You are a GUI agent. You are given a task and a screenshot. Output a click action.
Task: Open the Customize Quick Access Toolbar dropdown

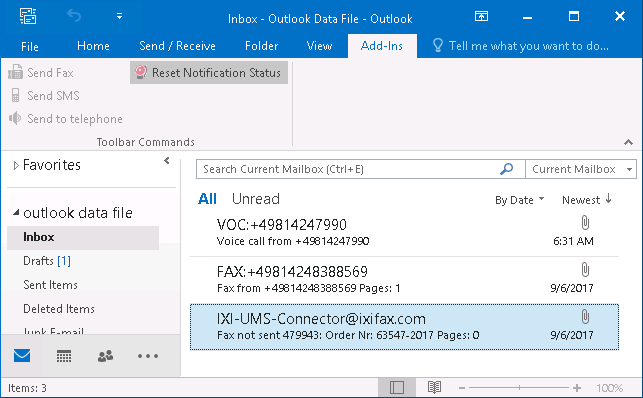click(x=119, y=16)
